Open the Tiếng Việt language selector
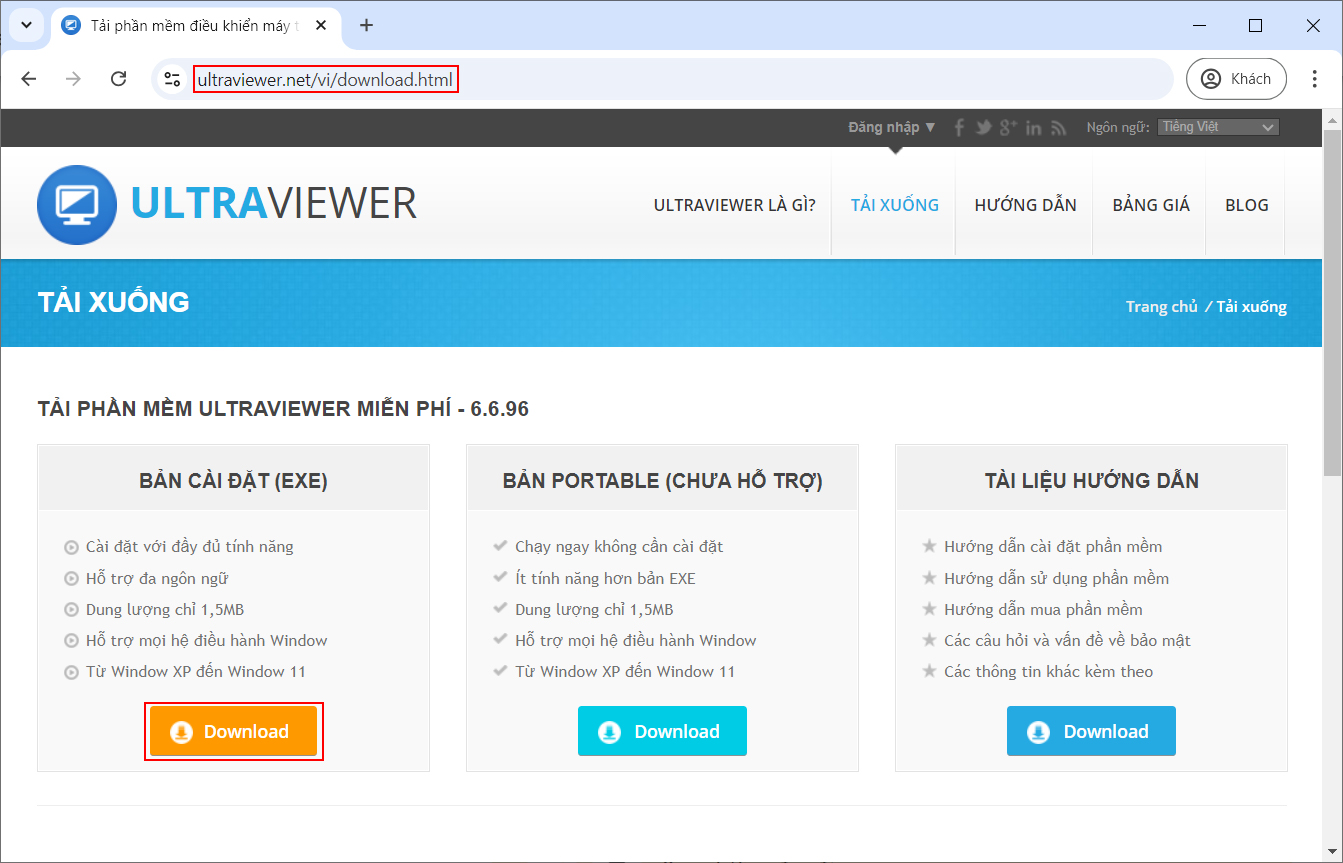 [1217, 126]
